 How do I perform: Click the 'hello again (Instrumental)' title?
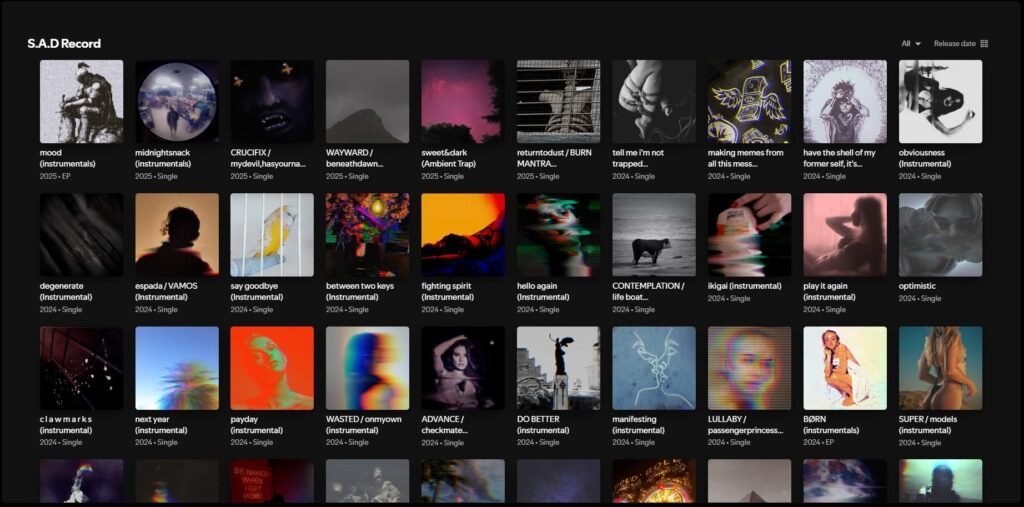(x=543, y=291)
